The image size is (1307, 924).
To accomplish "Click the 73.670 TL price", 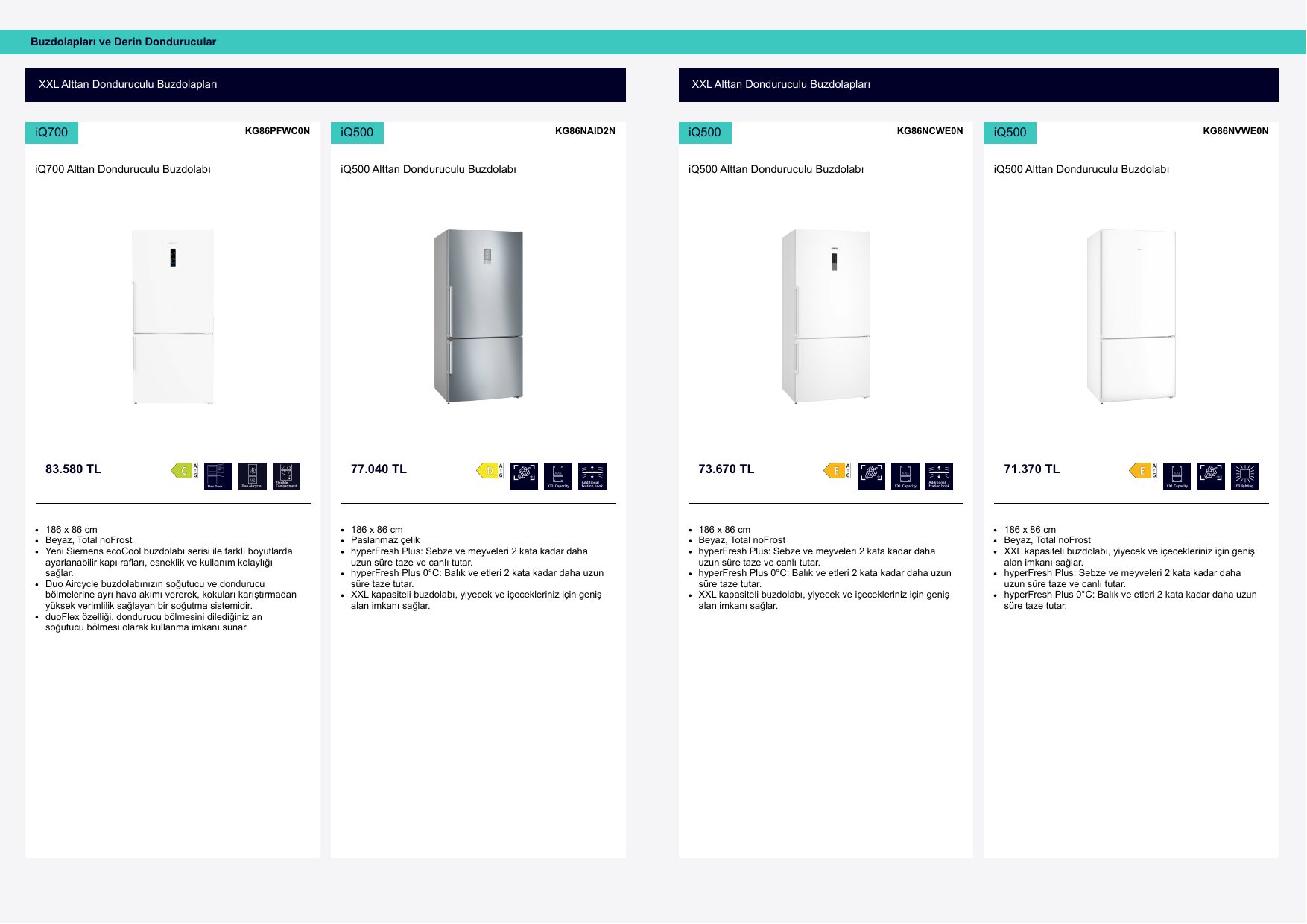I will 727,469.
